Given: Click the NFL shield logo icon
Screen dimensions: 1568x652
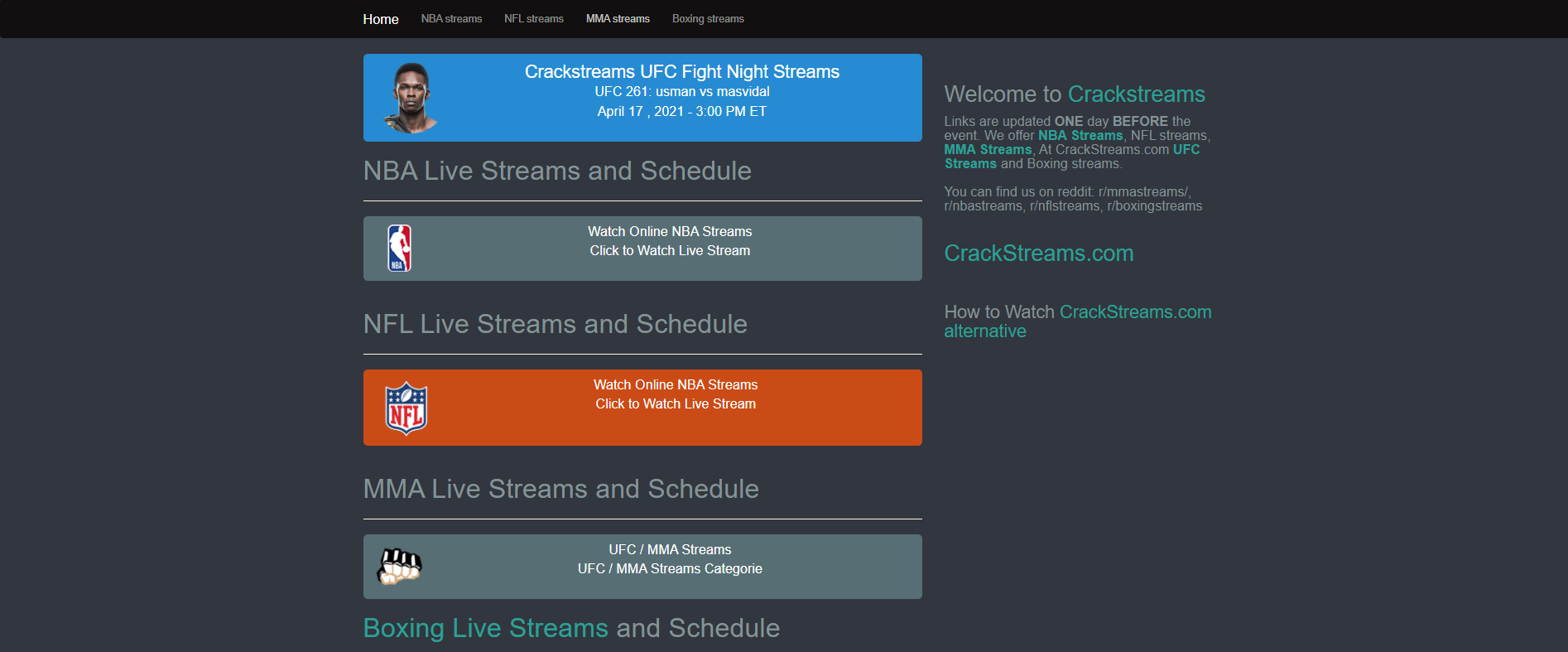Looking at the screenshot, I should (406, 408).
